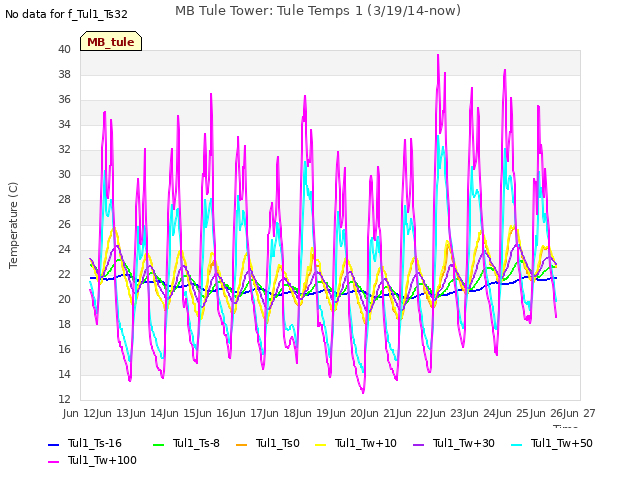Click the Jun 14 x-axis tick label
The image size is (640, 480).
(x=147, y=413)
